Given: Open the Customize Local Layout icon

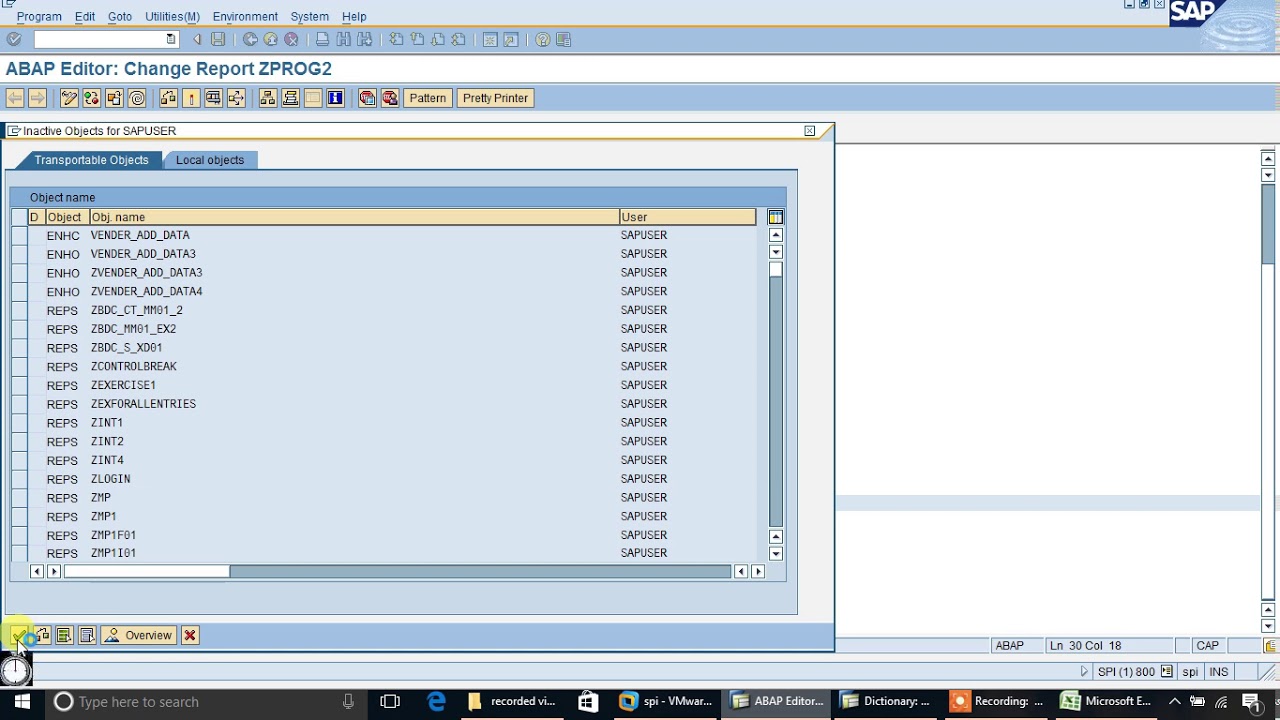Looking at the screenshot, I should [x=563, y=39].
